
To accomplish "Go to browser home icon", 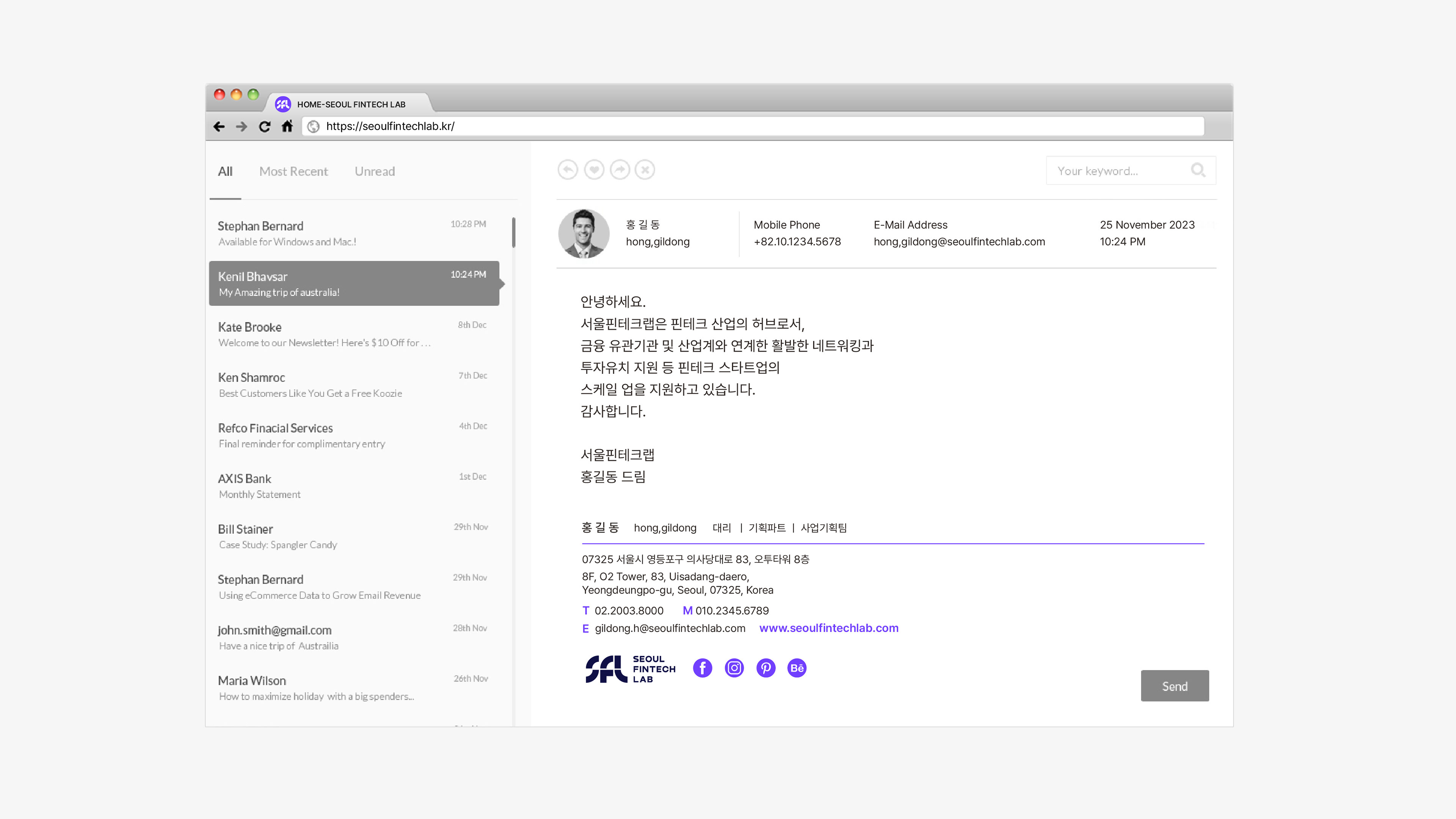I will pyautogui.click(x=287, y=126).
